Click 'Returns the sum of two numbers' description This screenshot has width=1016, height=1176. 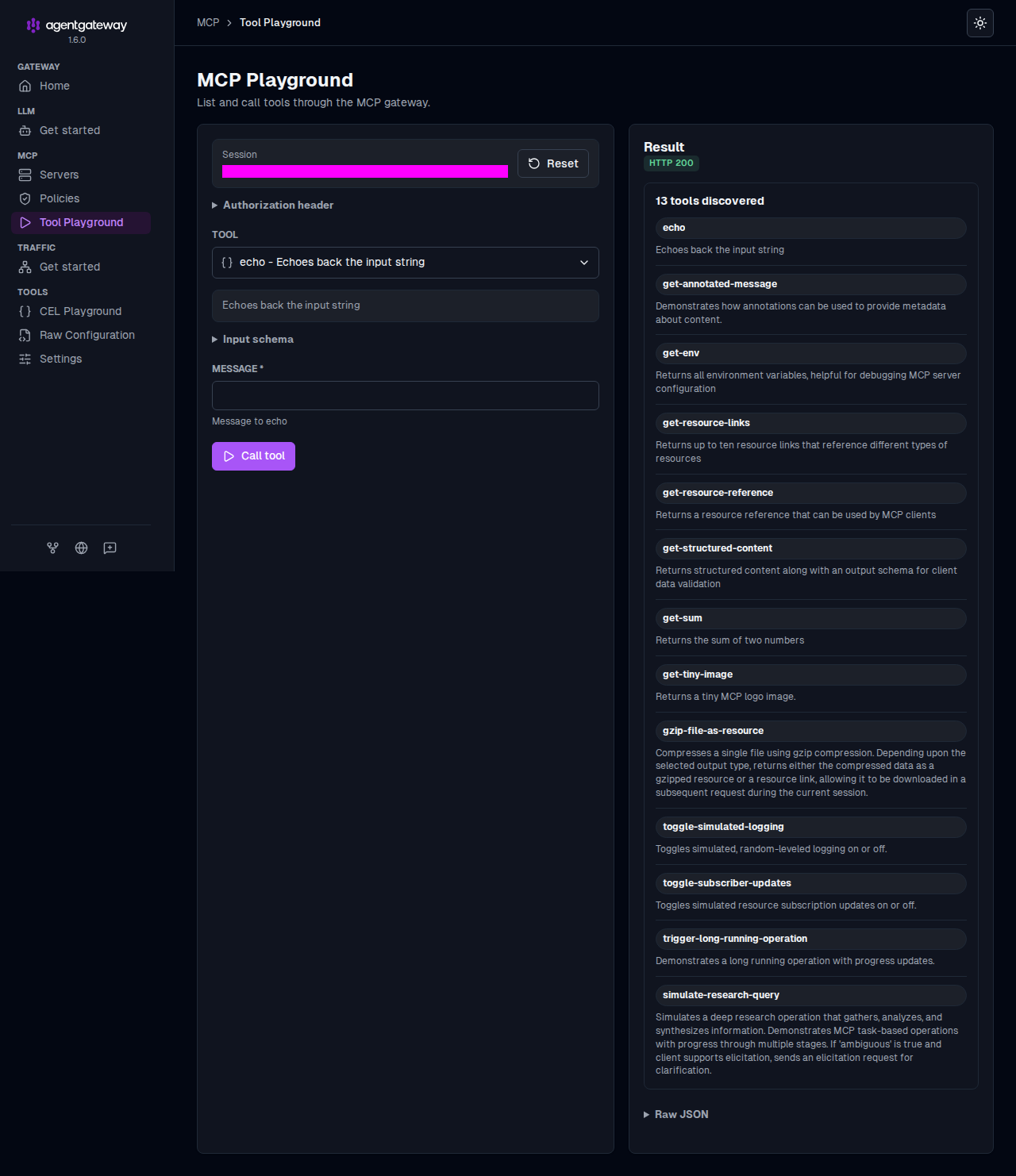(x=729, y=640)
